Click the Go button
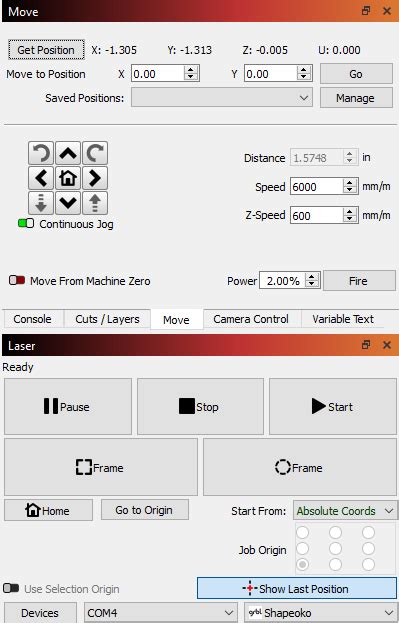The width and height of the screenshot is (399, 623). [x=356, y=74]
